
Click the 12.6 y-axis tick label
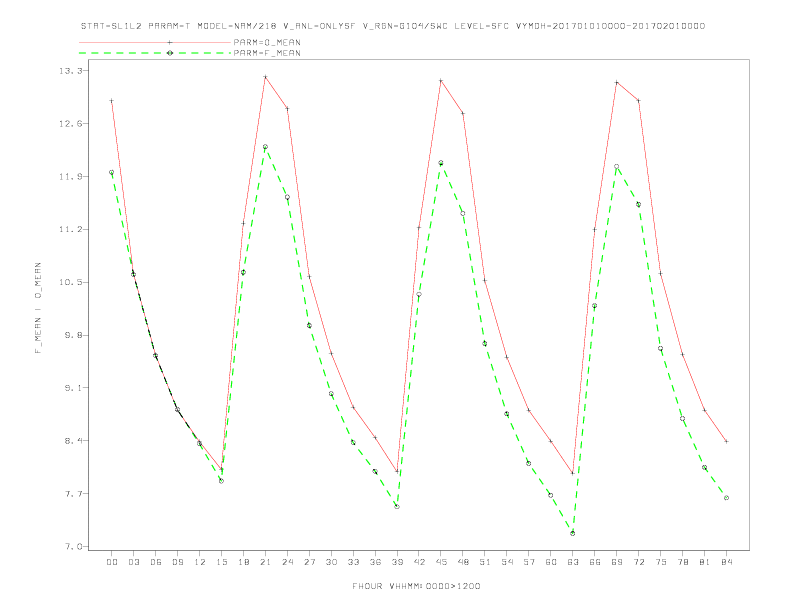coord(69,124)
